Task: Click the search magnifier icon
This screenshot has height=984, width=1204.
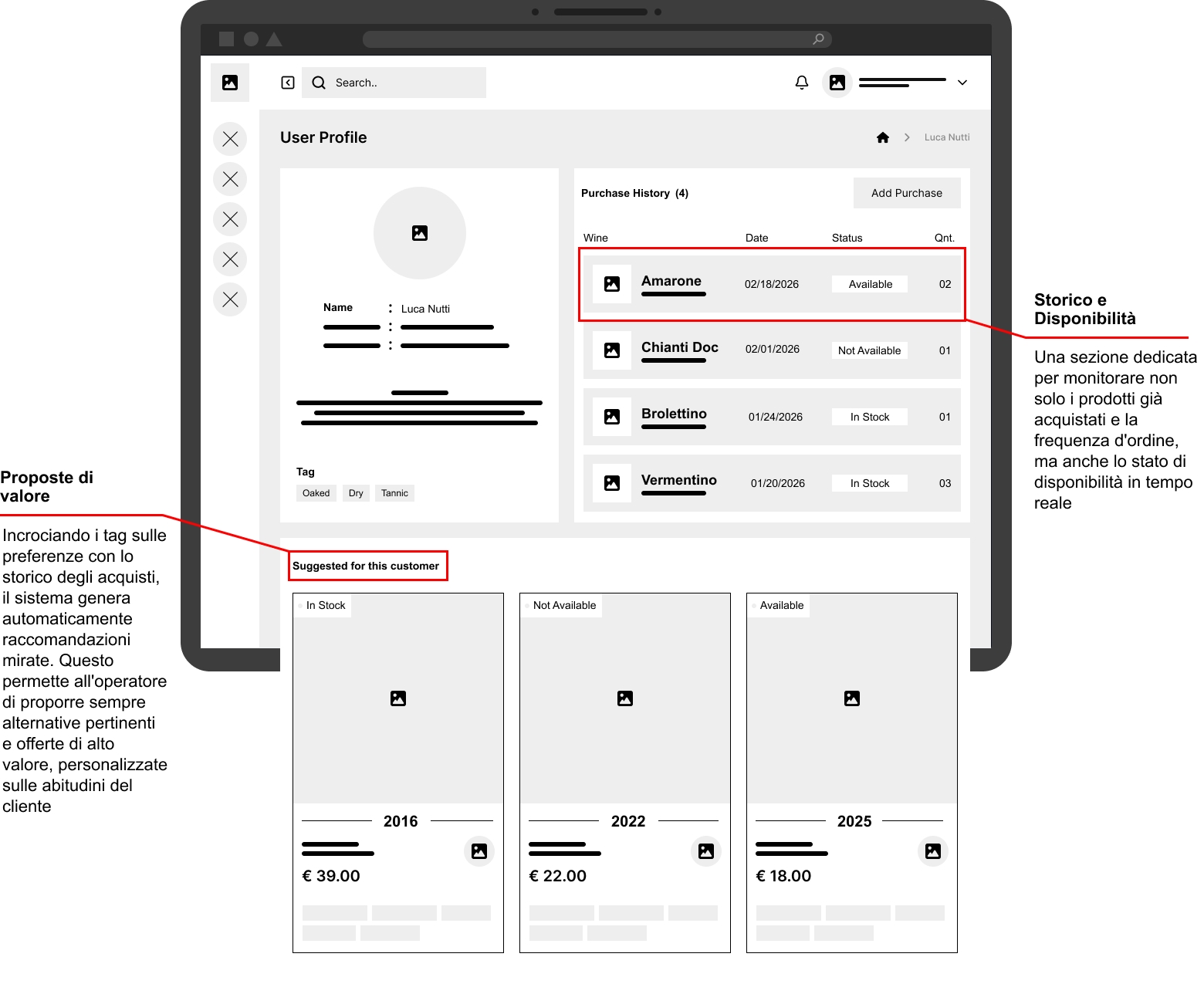Action: [319, 83]
